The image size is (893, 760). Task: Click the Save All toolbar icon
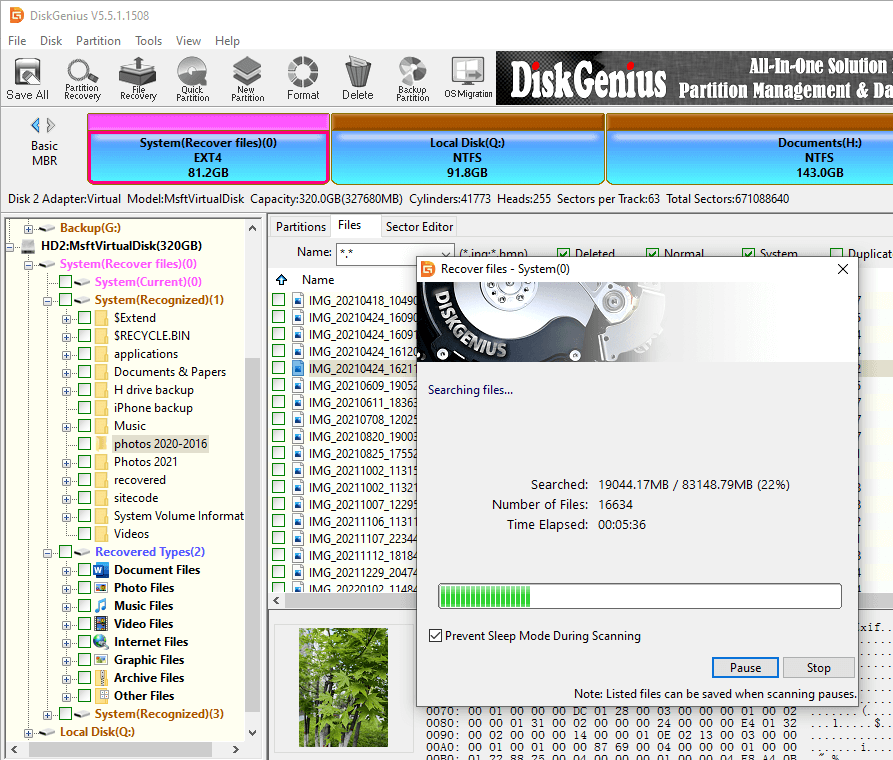[27, 79]
